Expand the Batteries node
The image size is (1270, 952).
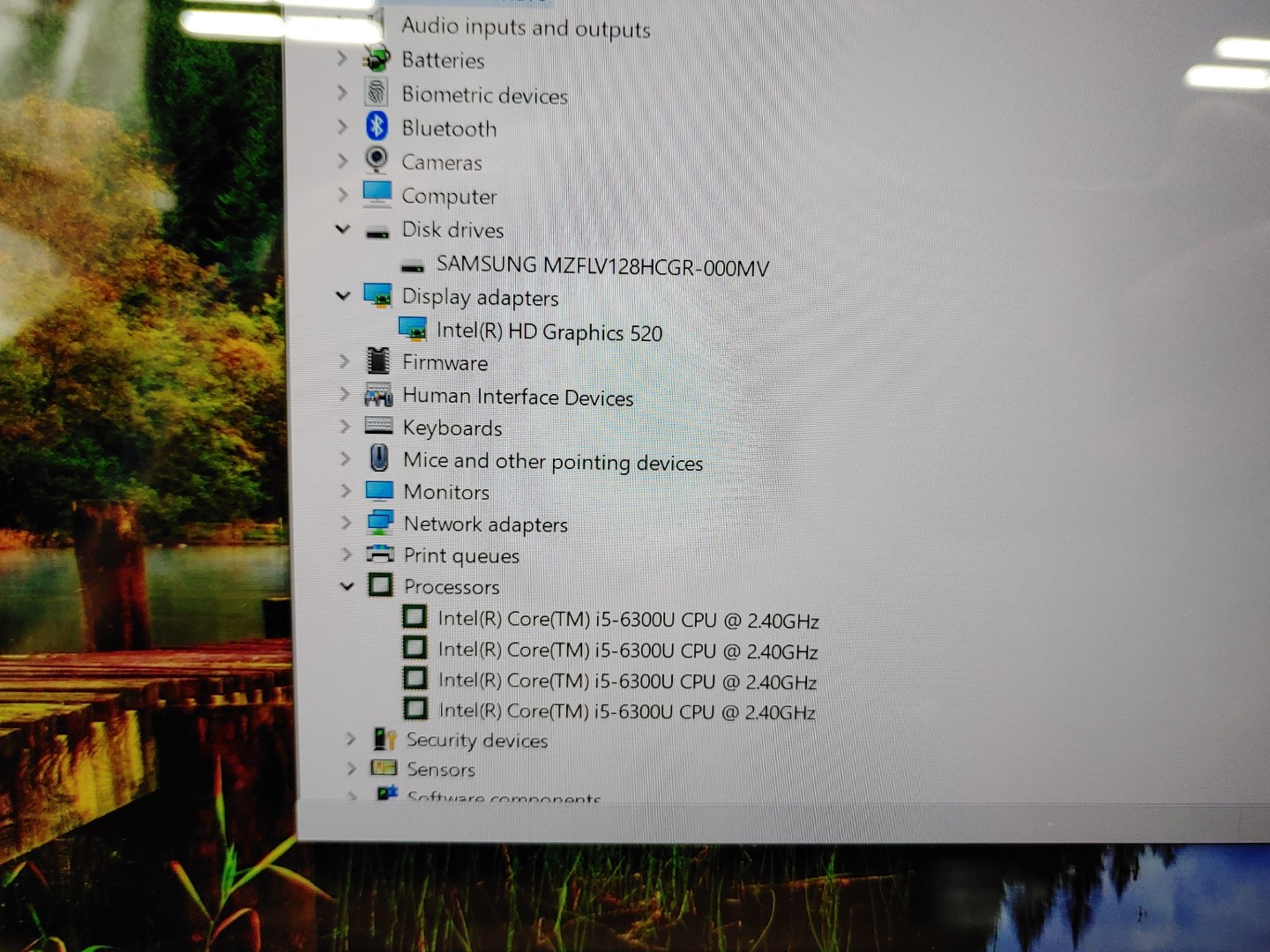341,58
